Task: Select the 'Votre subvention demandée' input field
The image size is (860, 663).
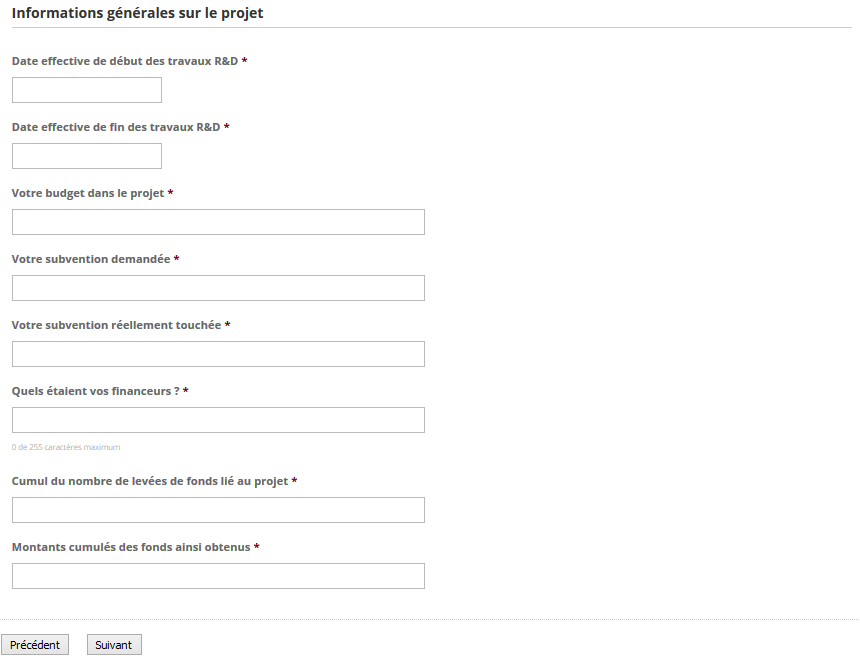Action: pyautogui.click(x=218, y=288)
